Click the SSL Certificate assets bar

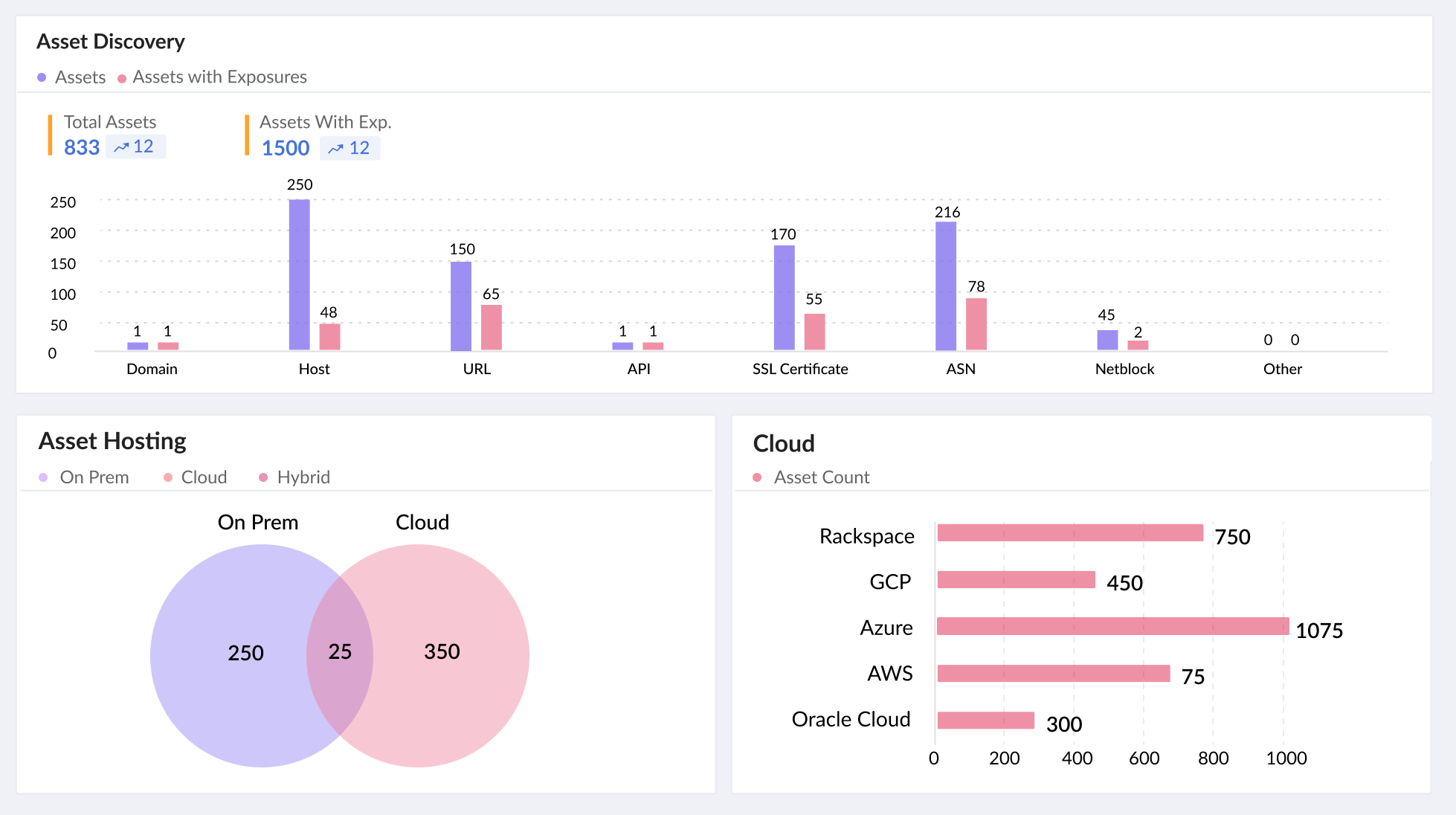tap(784, 297)
